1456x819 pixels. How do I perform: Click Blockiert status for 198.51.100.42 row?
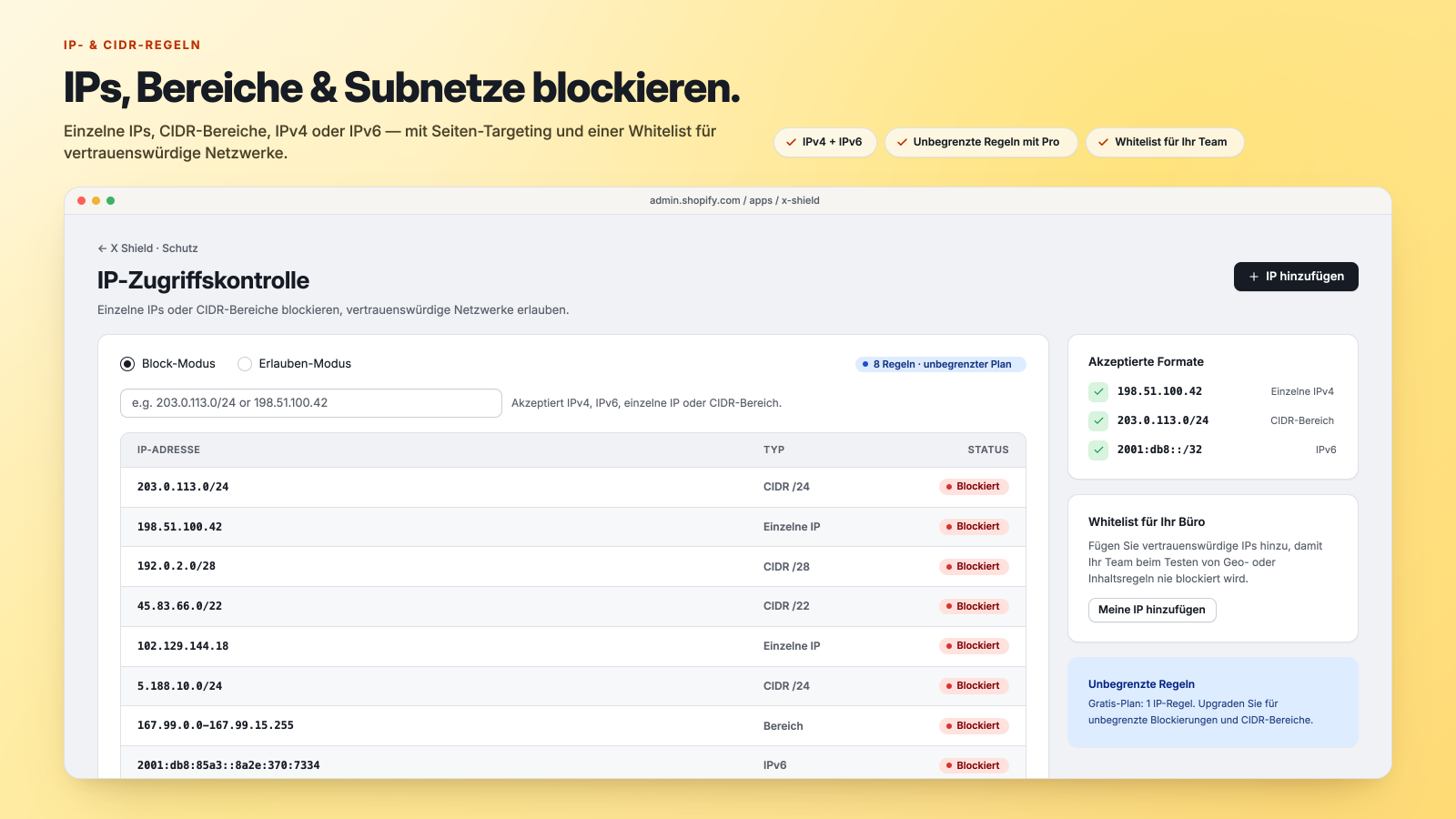974,527
